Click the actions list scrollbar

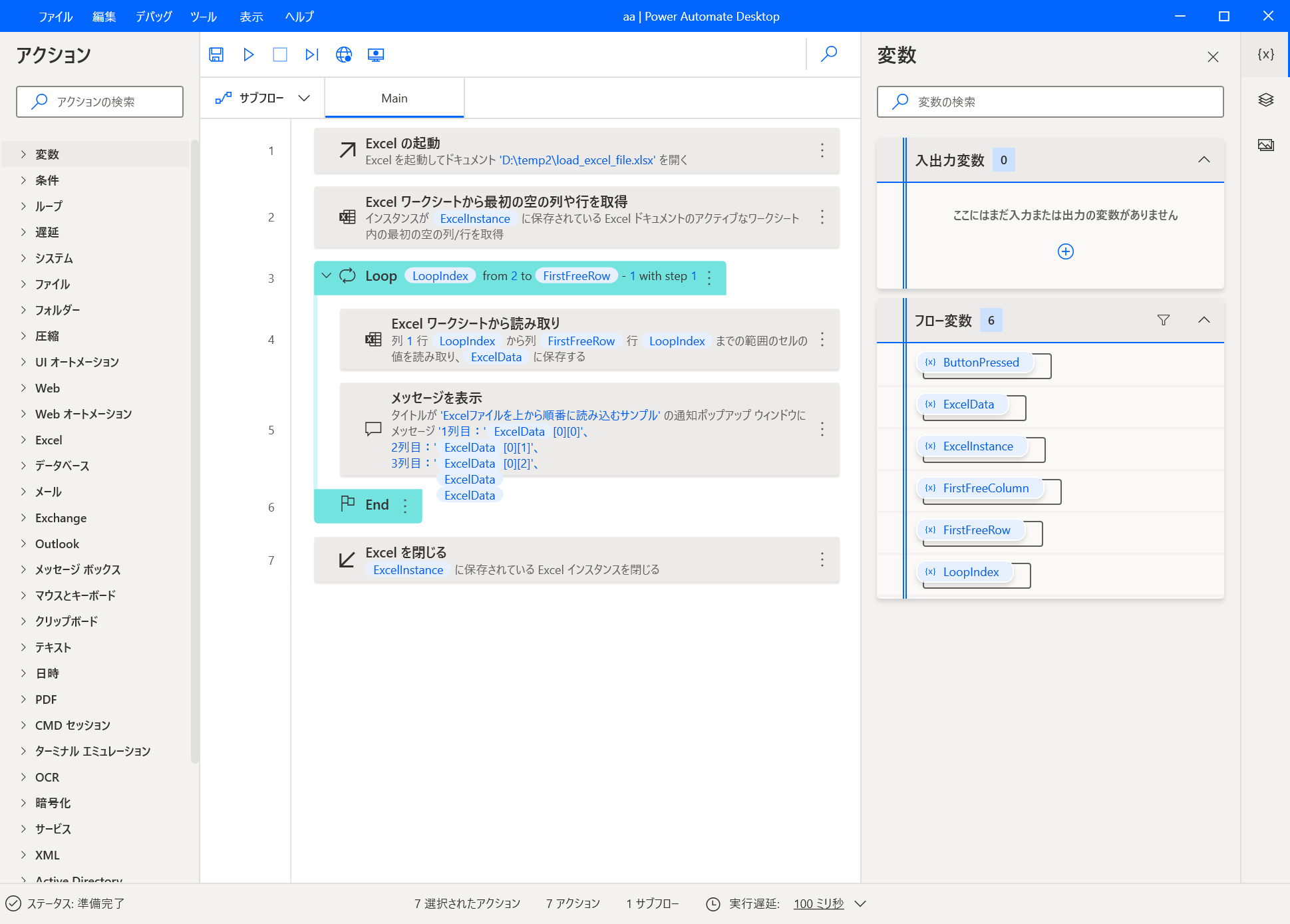(x=194, y=451)
